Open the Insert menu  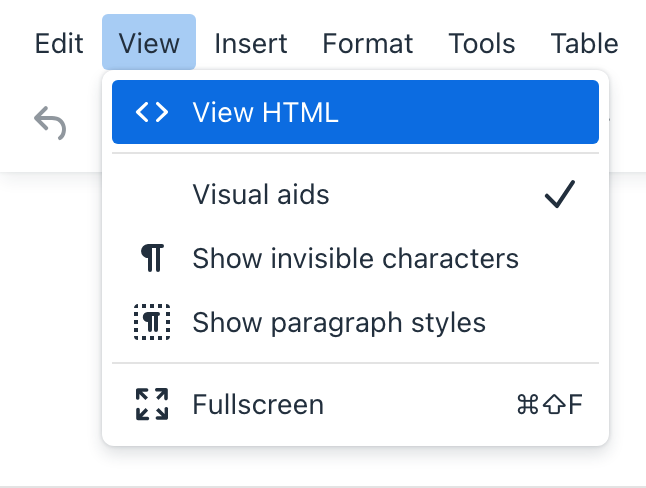click(250, 44)
